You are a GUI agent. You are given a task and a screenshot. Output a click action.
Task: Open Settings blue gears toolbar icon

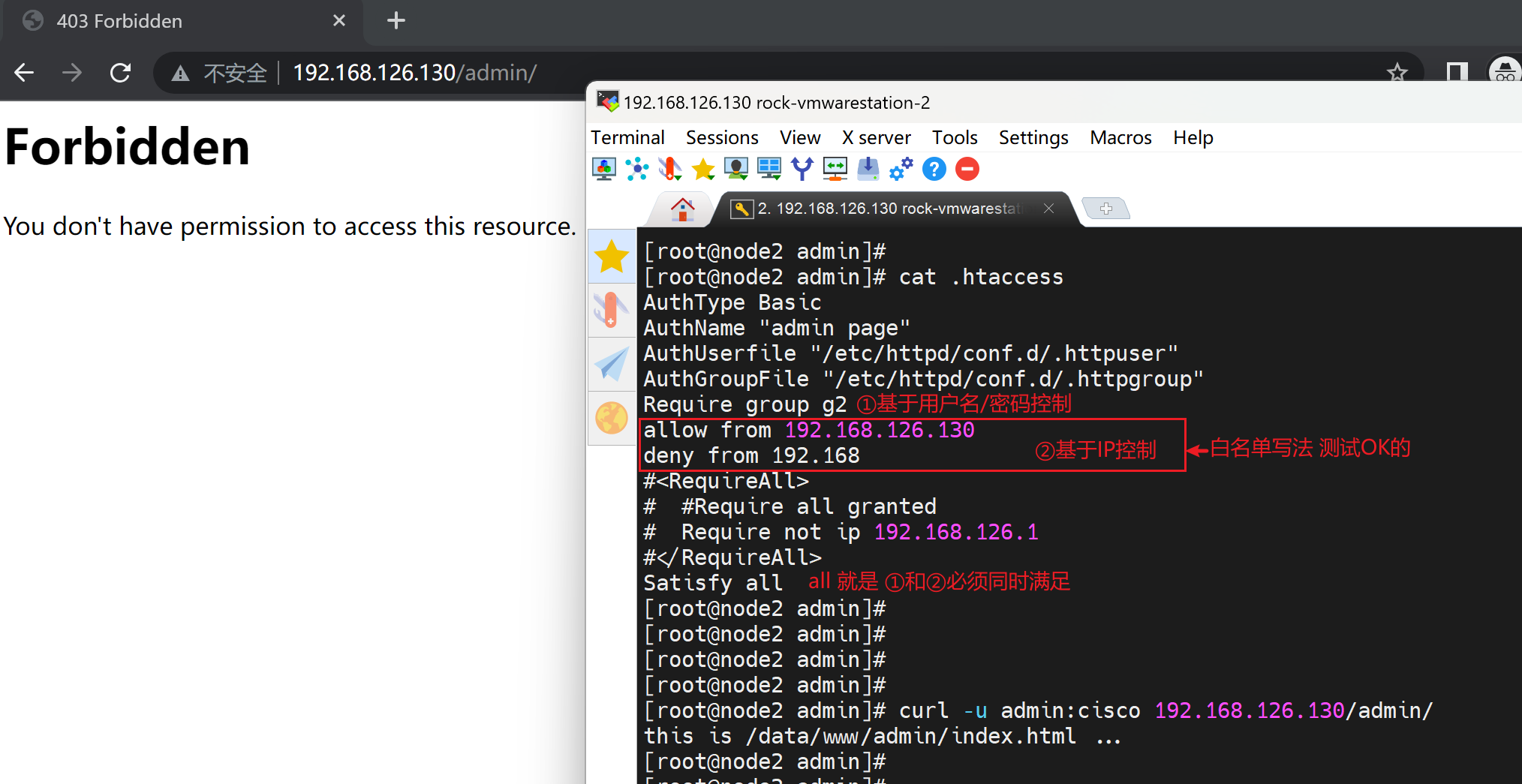pyautogui.click(x=901, y=169)
